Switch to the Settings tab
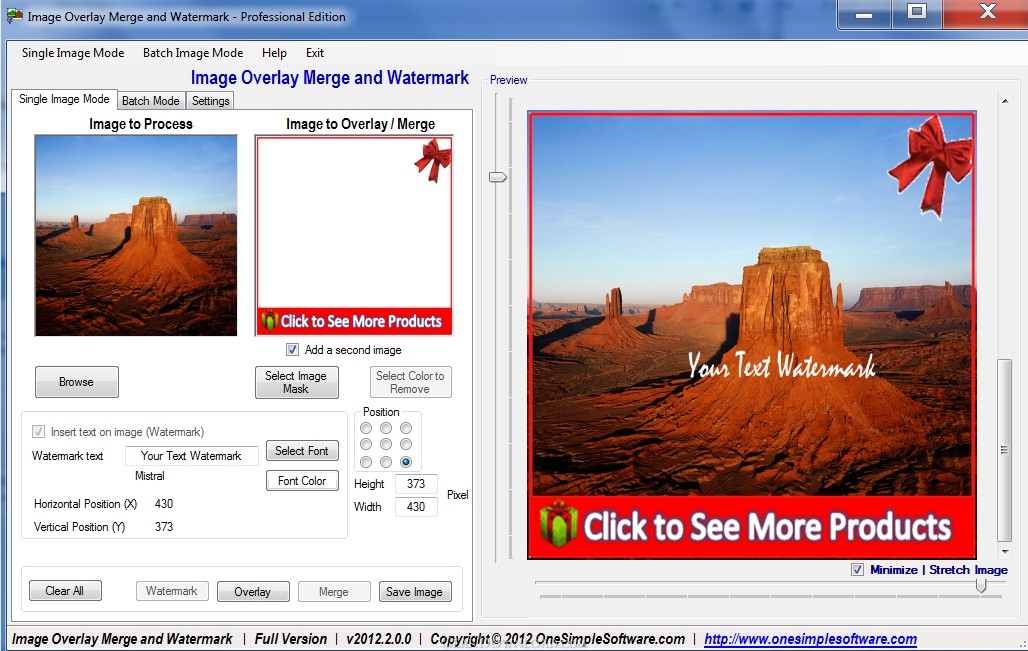The width and height of the screenshot is (1028, 651). pos(210,101)
